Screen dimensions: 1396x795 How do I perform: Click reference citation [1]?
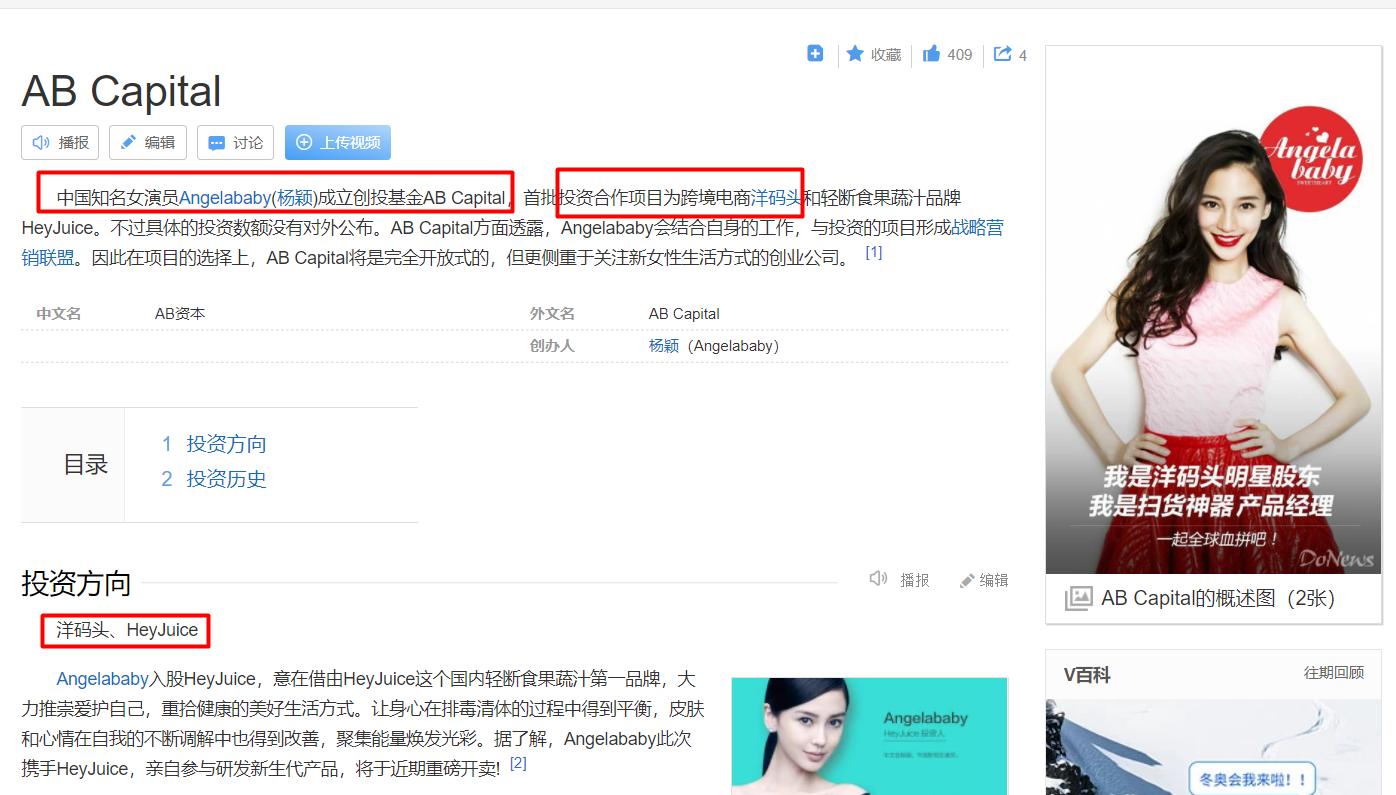pyautogui.click(x=874, y=252)
